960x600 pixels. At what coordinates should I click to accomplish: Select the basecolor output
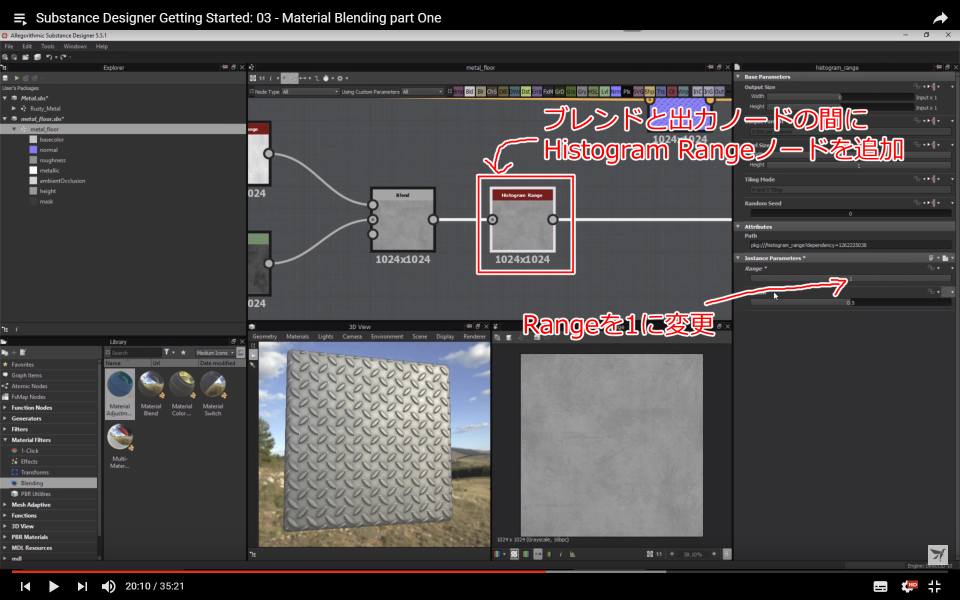(x=51, y=140)
